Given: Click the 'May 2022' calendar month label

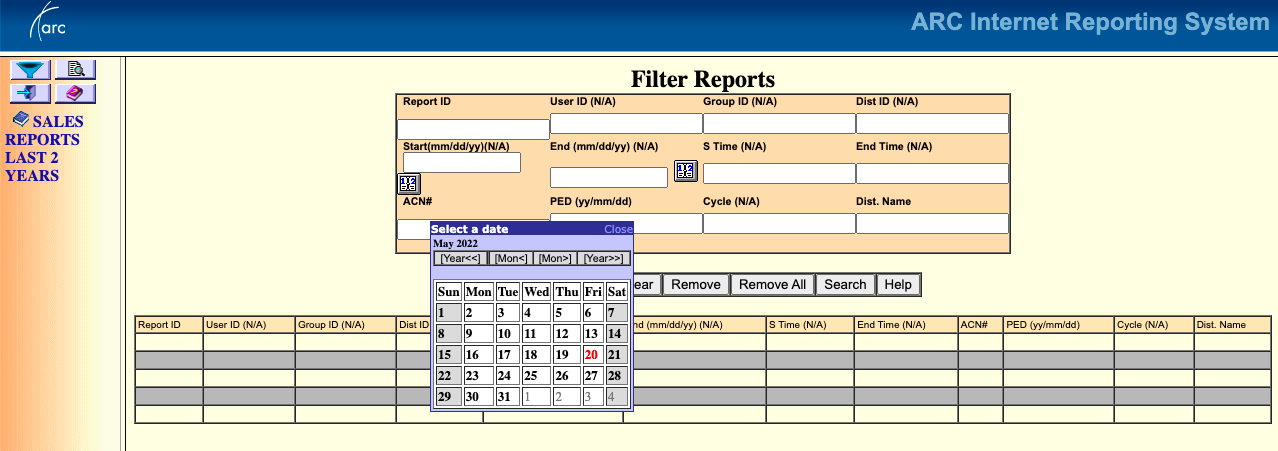Looking at the screenshot, I should click(456, 243).
